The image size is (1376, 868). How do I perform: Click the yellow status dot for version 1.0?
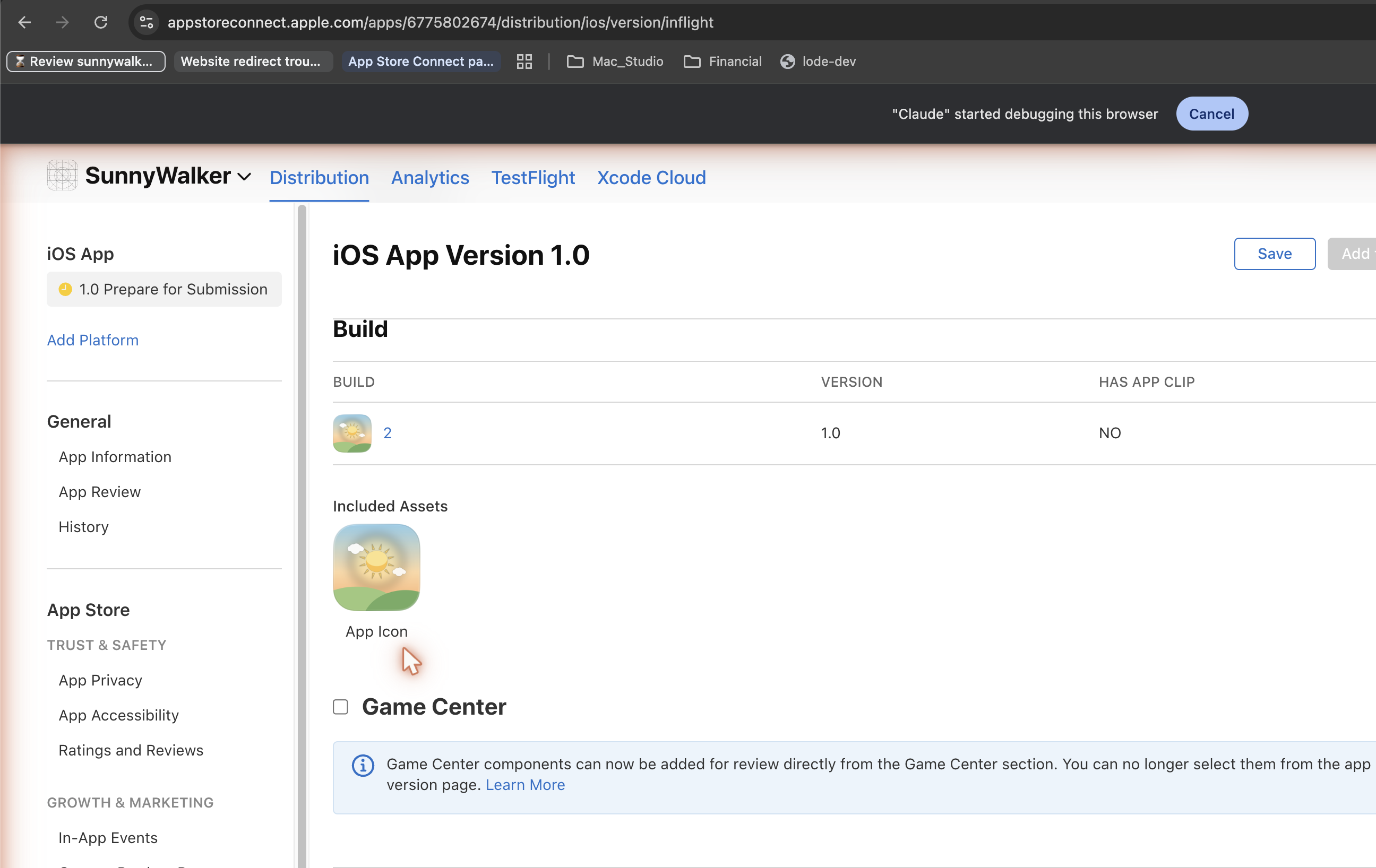pos(65,289)
